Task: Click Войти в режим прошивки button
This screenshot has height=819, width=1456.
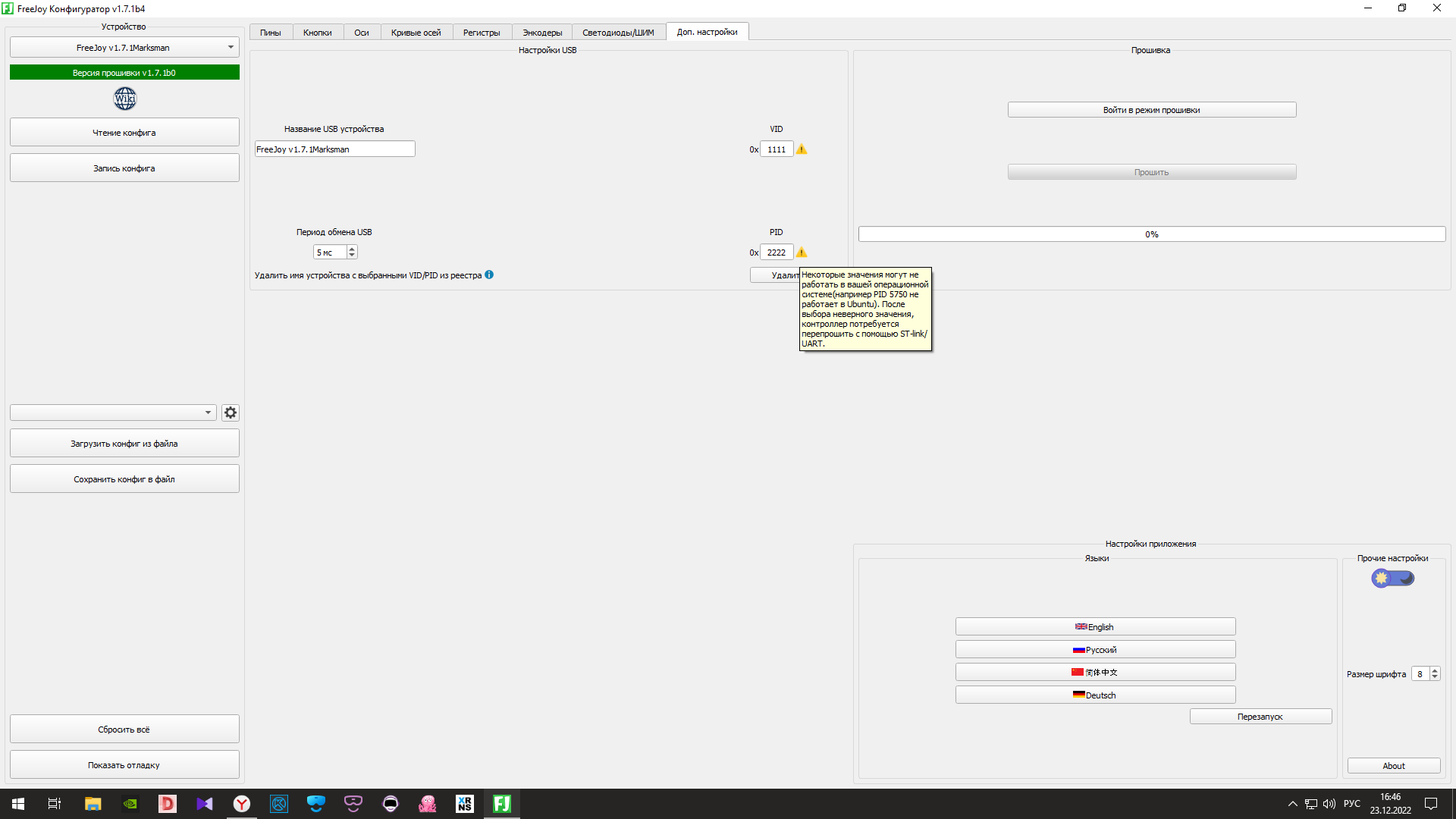Action: tap(1152, 110)
